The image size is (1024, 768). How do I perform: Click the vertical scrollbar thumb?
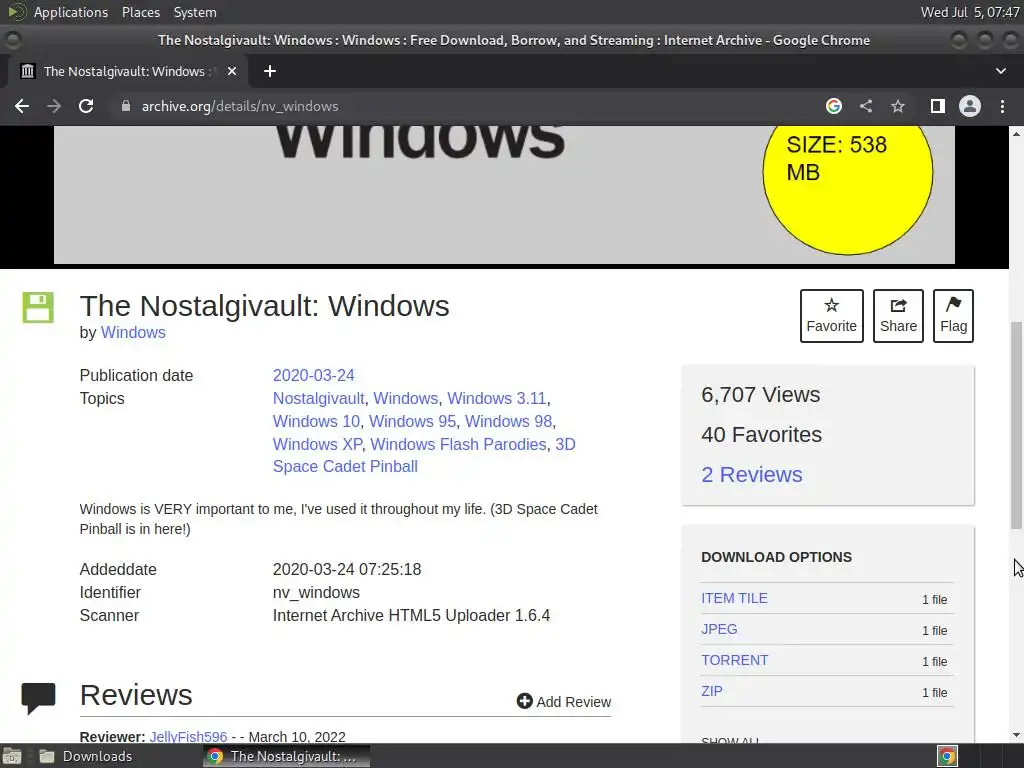click(1016, 424)
